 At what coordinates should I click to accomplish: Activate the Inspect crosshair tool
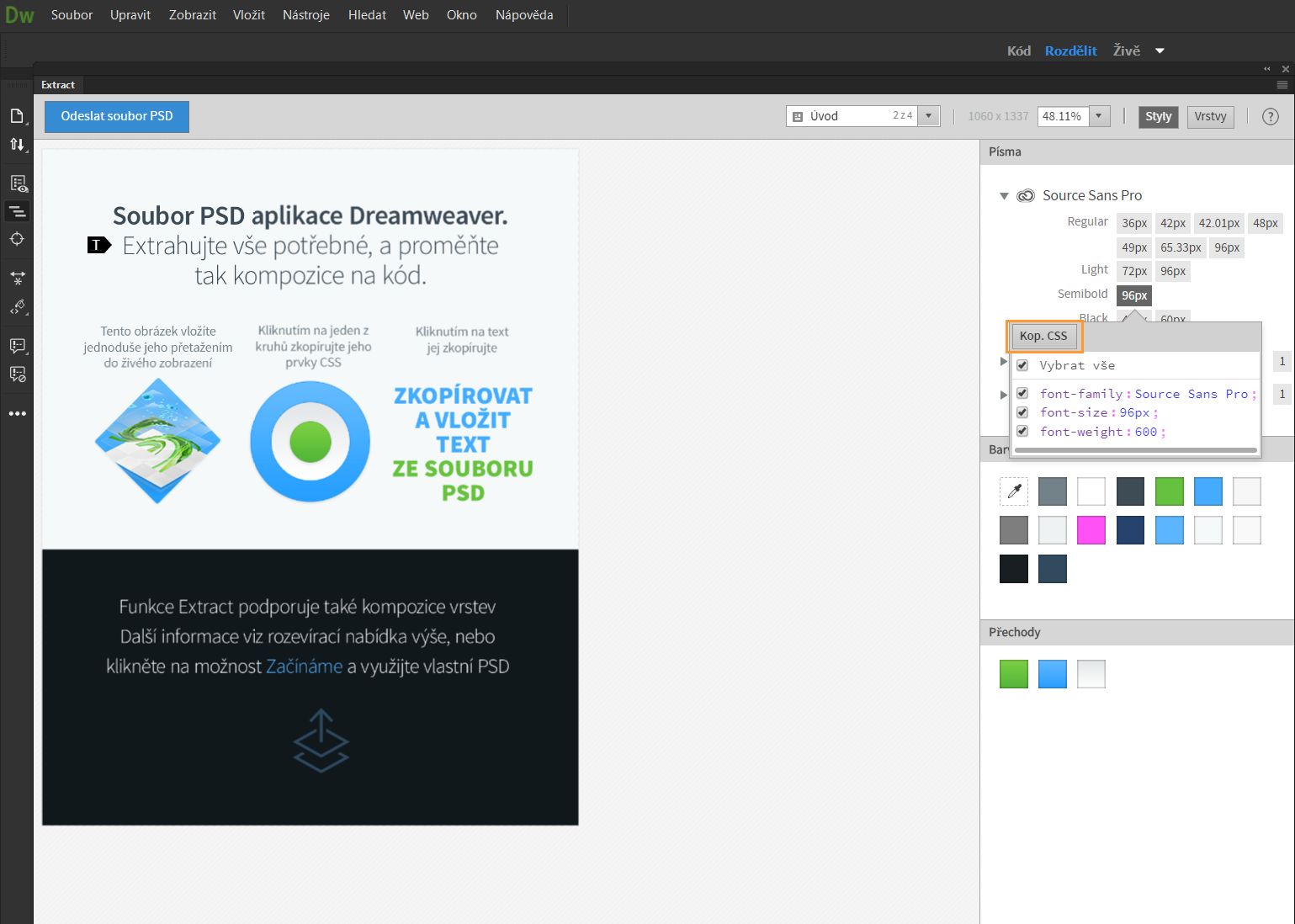(17, 239)
